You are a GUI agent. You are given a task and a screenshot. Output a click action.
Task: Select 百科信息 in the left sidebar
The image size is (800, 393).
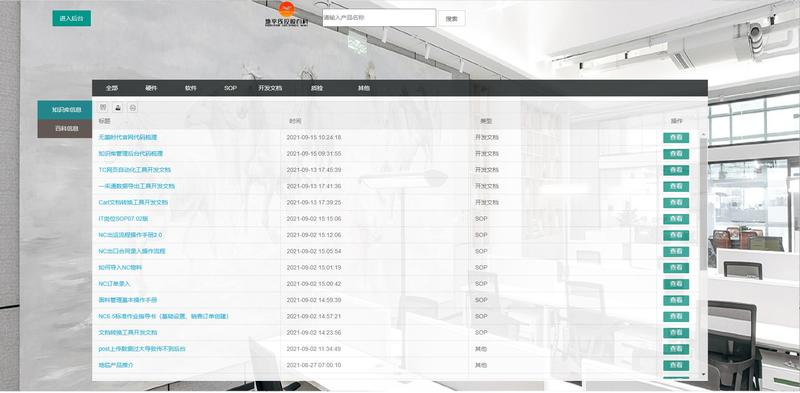click(65, 129)
